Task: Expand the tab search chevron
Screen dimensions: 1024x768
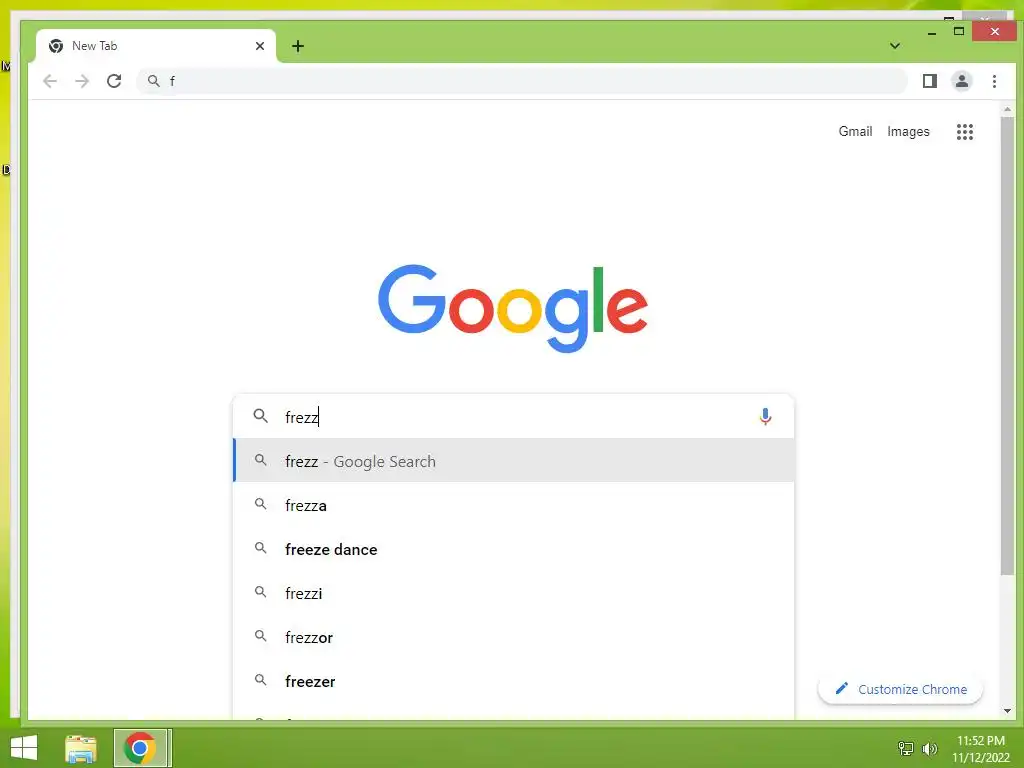Action: [895, 46]
